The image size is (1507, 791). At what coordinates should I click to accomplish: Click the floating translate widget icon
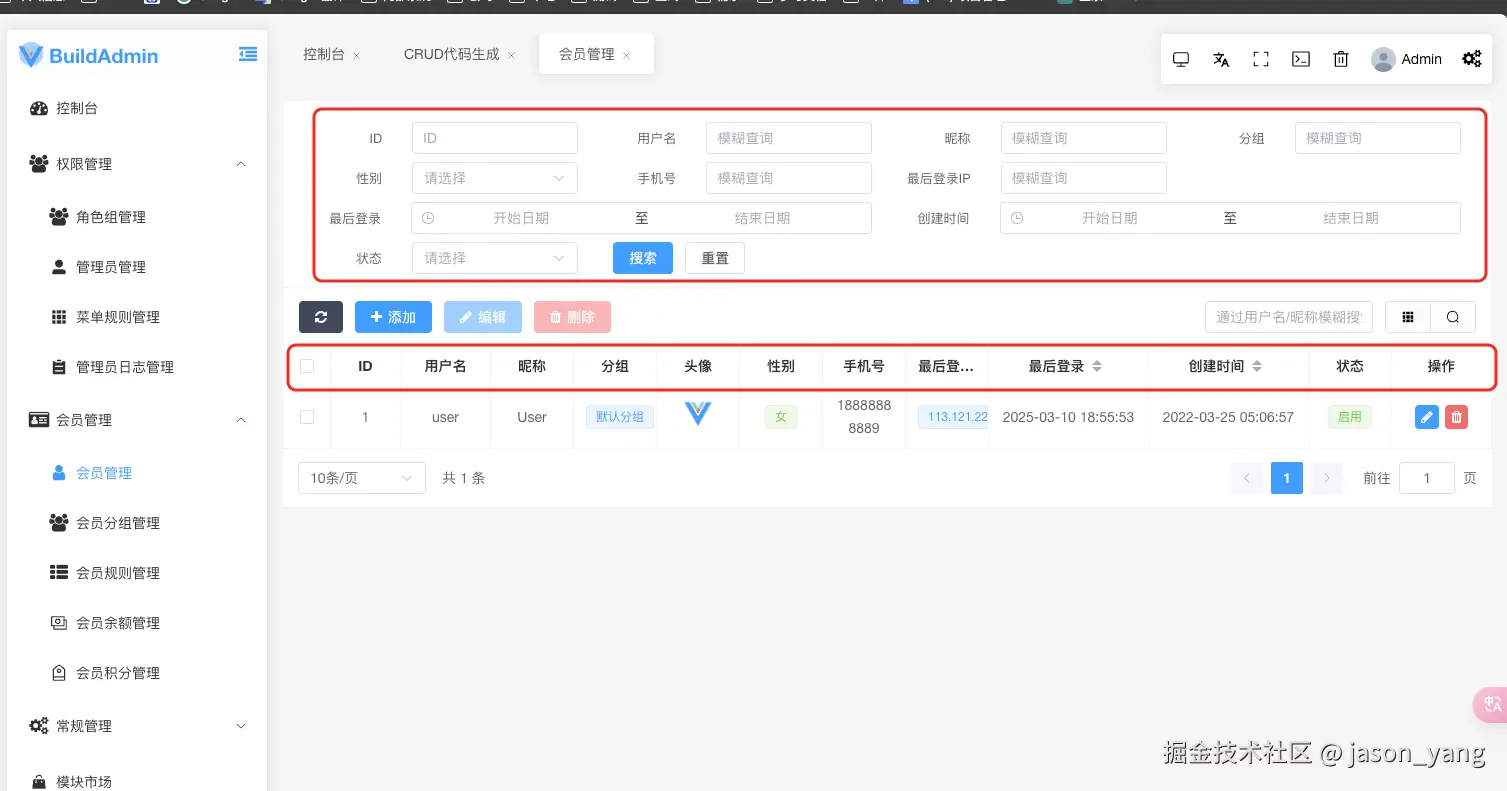[x=1492, y=704]
